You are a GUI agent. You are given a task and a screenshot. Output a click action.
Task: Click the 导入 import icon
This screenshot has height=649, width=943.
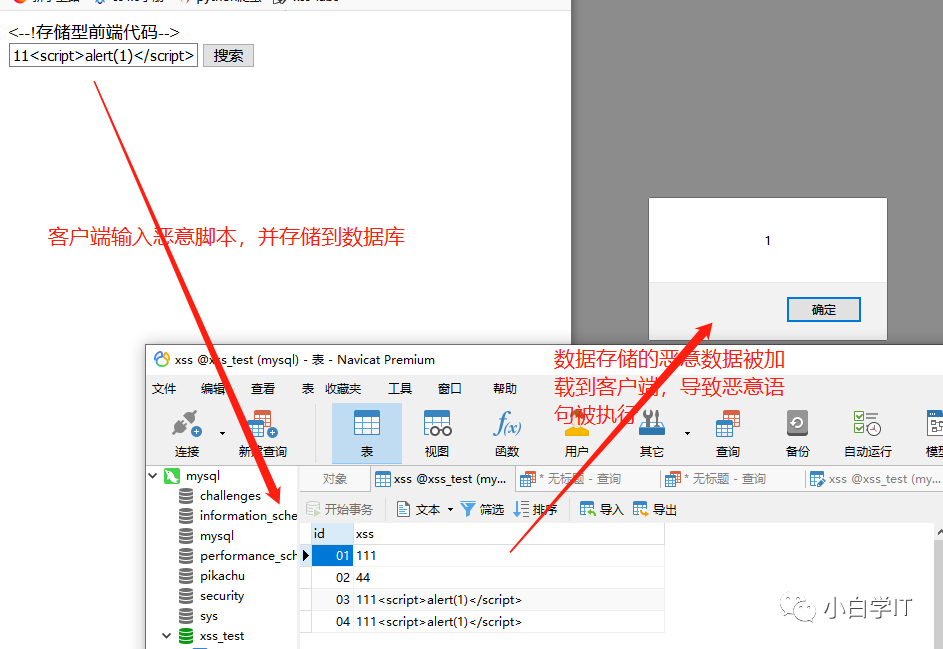[x=587, y=509]
